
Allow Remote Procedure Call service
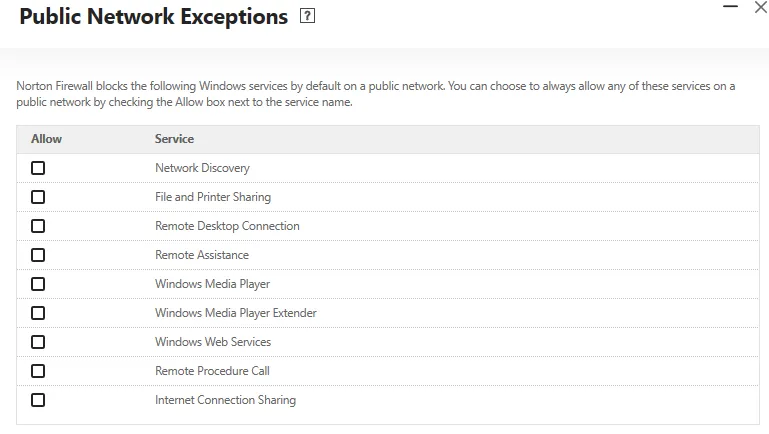[38, 371]
